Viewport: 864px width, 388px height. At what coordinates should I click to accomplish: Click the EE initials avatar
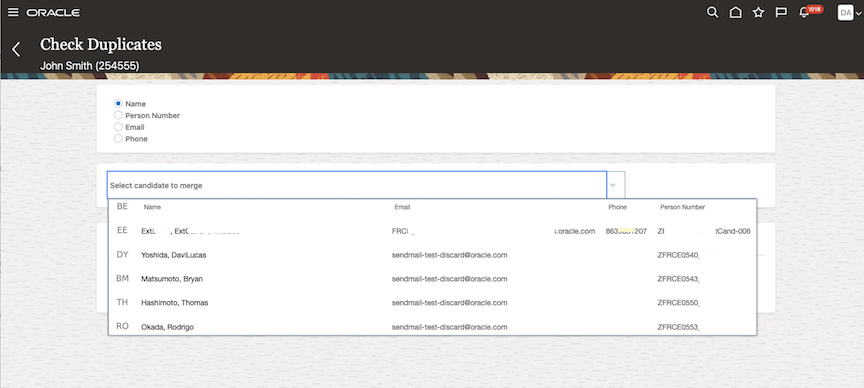(x=122, y=230)
